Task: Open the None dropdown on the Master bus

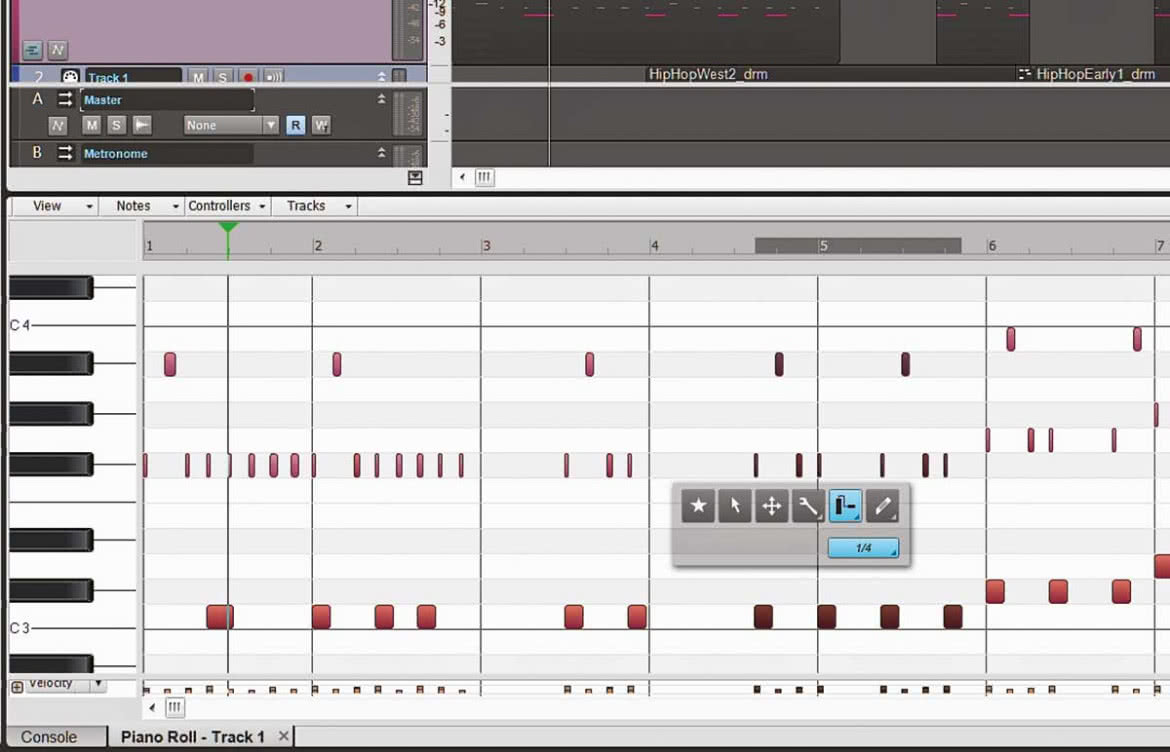Action: tap(231, 125)
